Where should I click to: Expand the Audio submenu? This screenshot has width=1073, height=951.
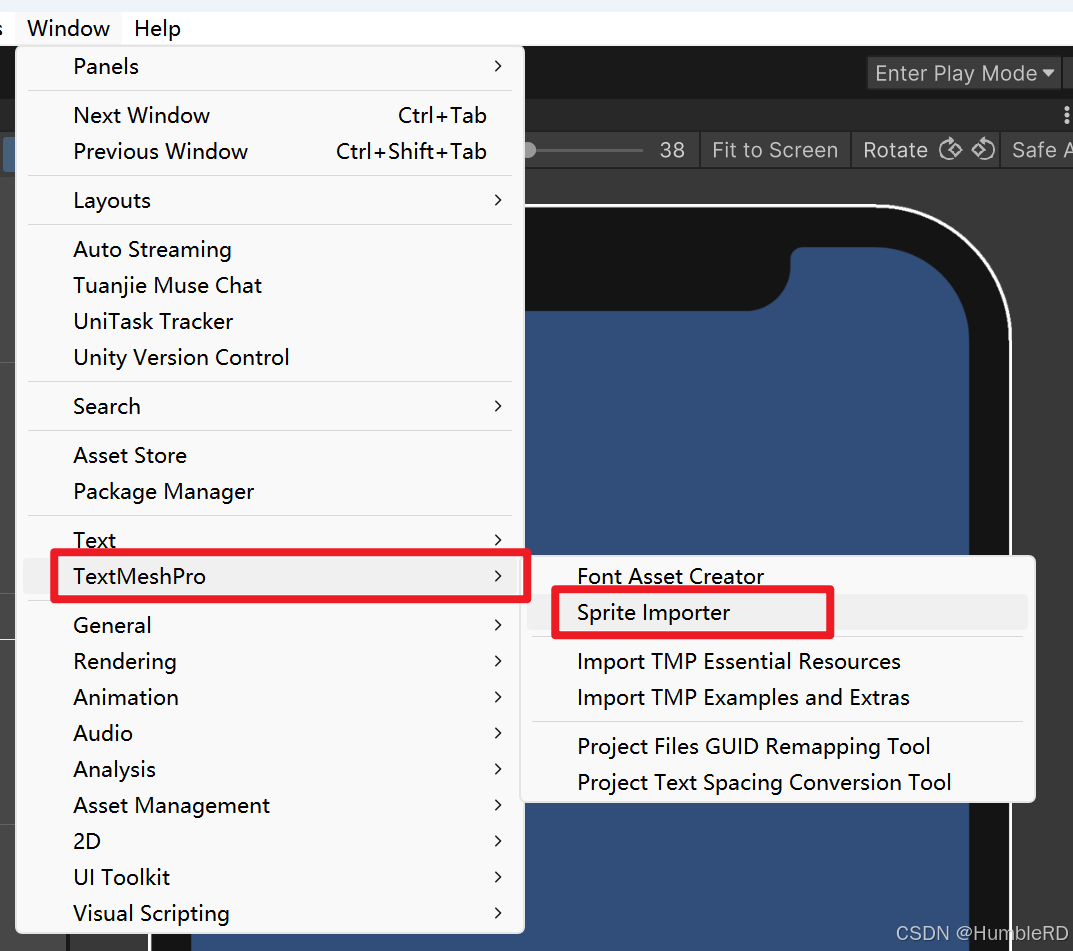click(x=270, y=733)
